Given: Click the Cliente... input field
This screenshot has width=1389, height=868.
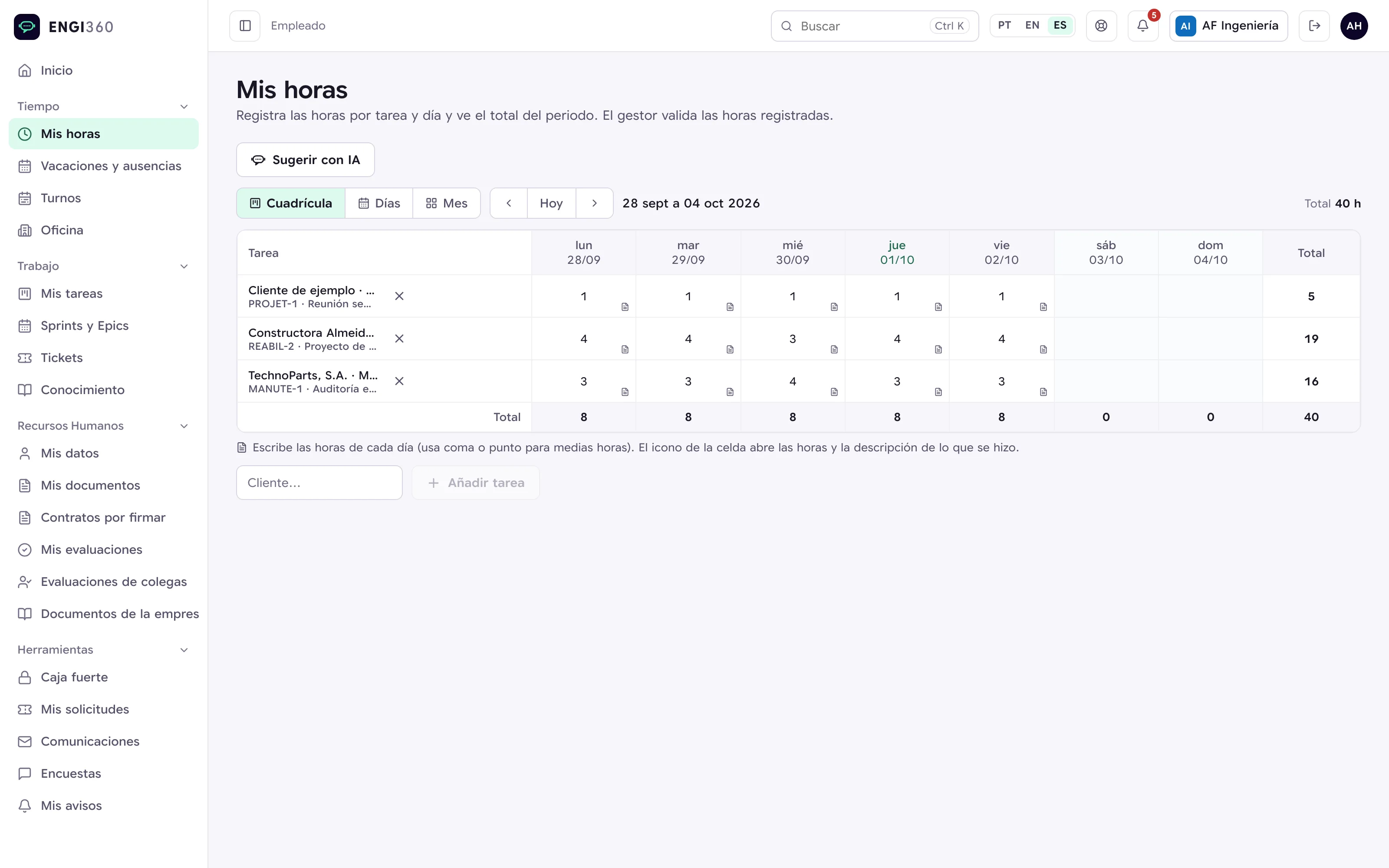Looking at the screenshot, I should (319, 483).
